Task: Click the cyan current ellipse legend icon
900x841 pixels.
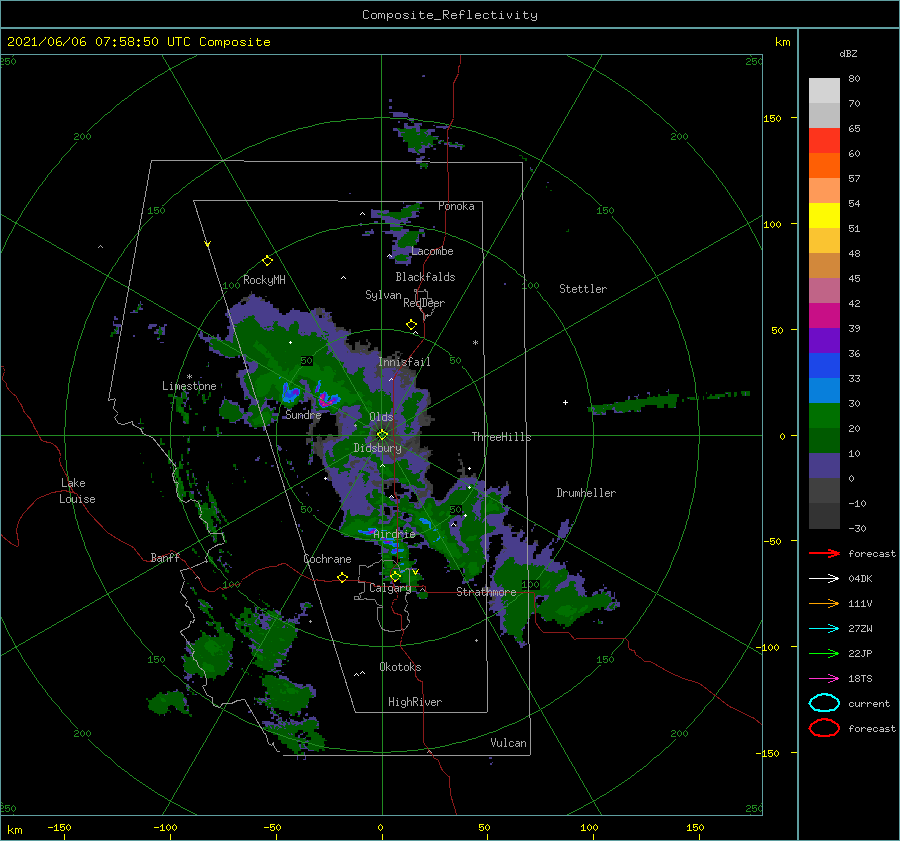Action: [x=824, y=703]
